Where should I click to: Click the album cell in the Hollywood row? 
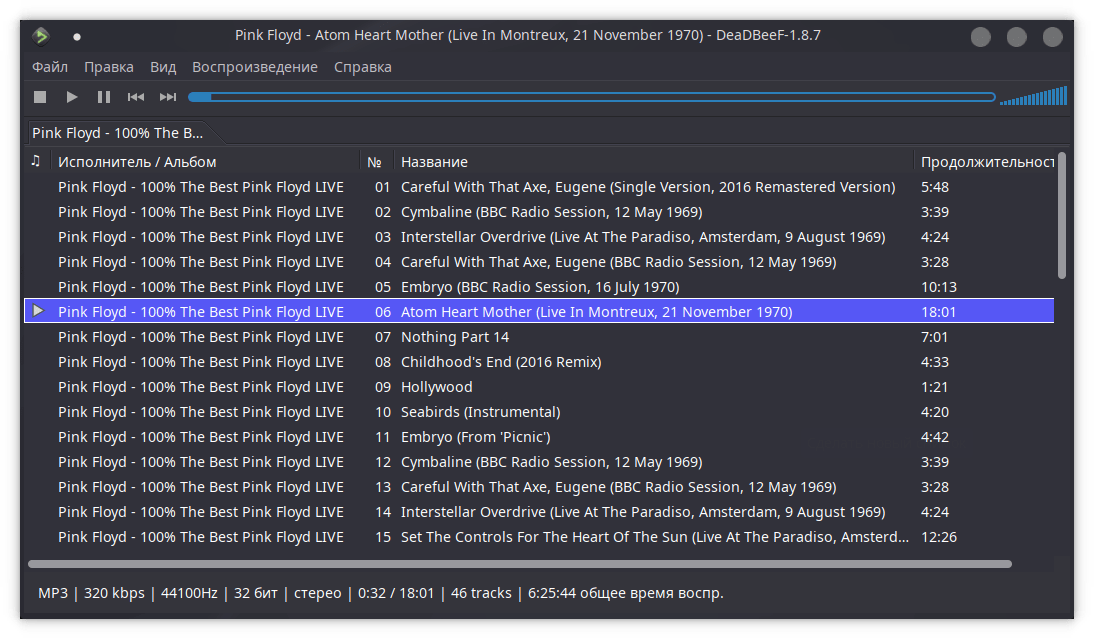pos(201,387)
